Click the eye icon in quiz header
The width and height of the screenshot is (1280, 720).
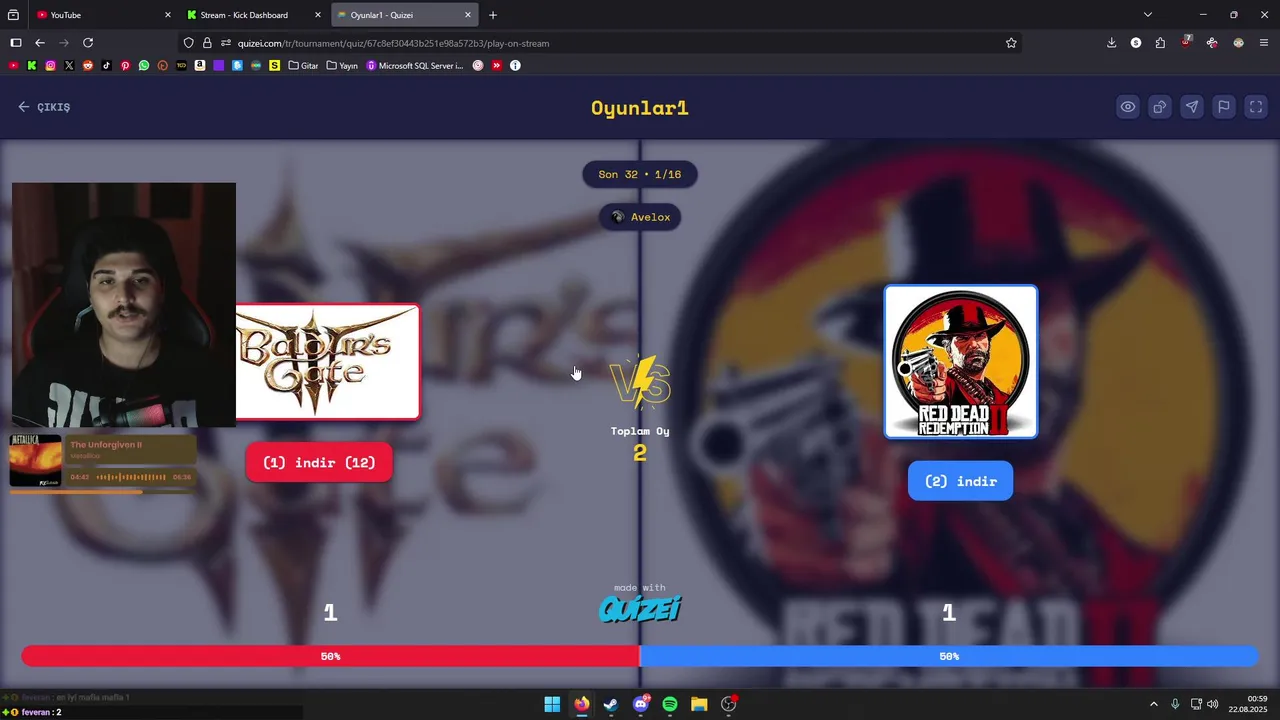(1128, 107)
